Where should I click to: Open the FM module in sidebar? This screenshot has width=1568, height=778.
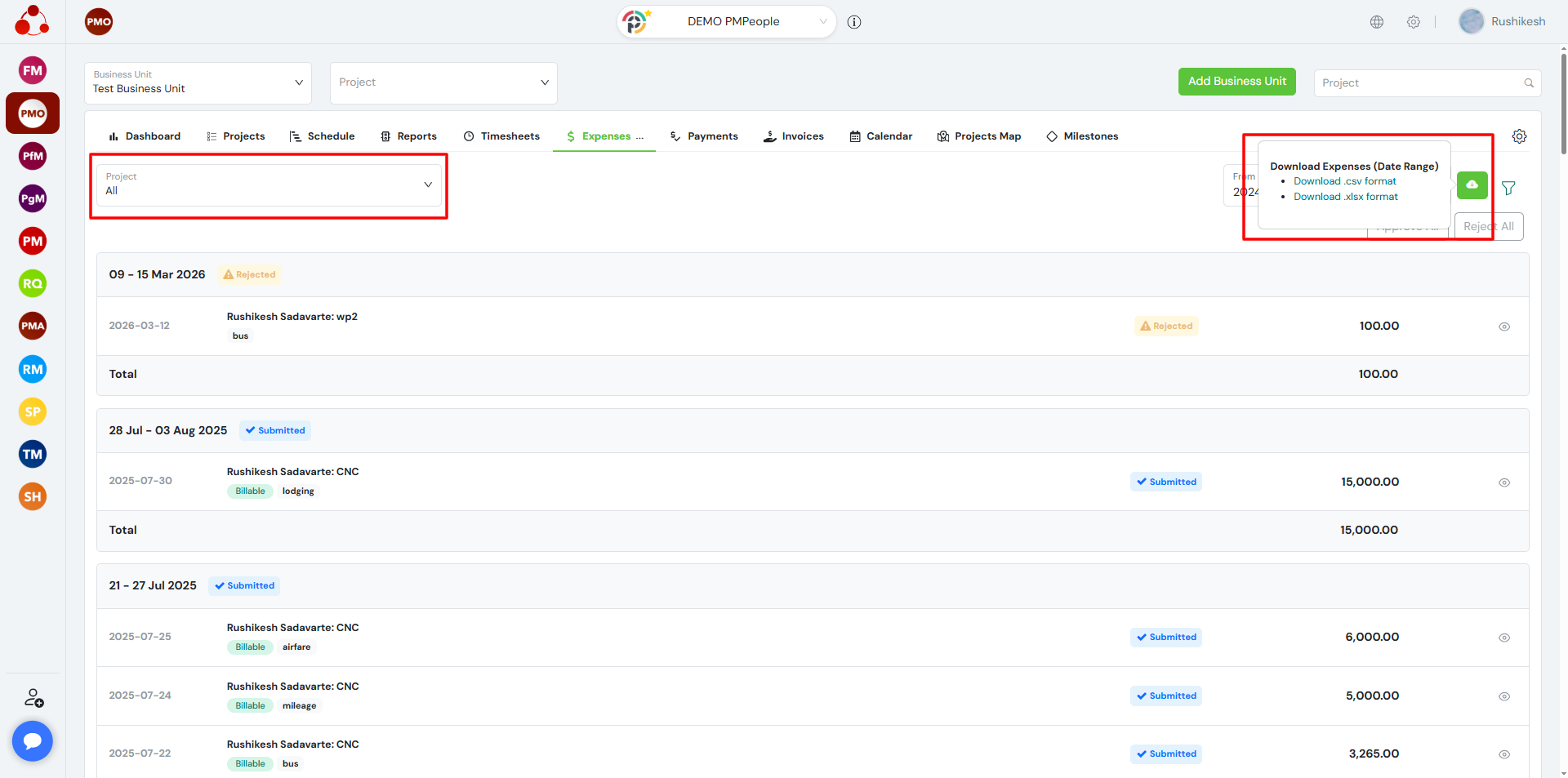coord(33,71)
